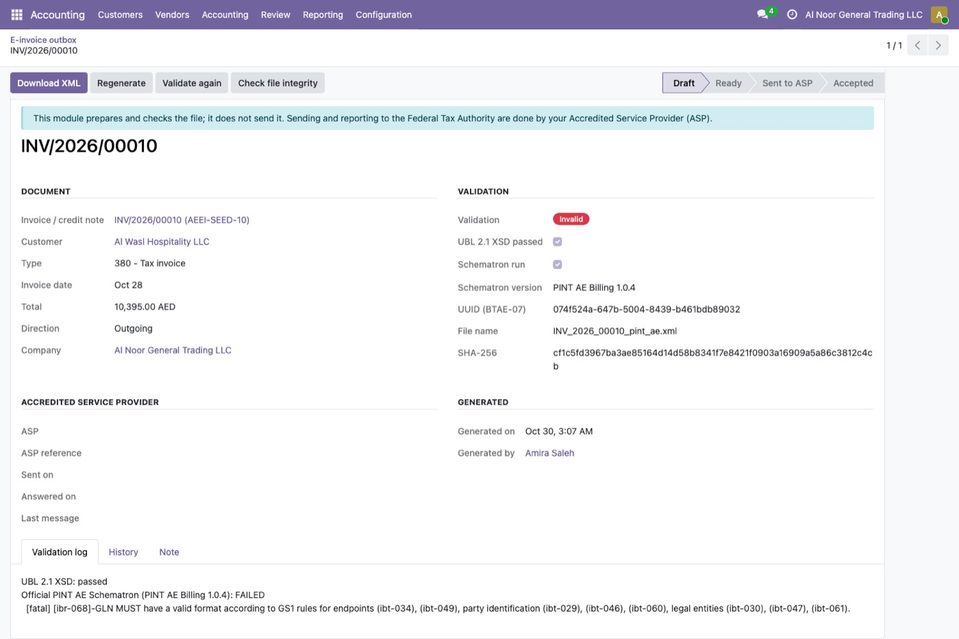This screenshot has width=959, height=639.
Task: Click the type value 380 - Tax invoice
Action: (x=150, y=264)
